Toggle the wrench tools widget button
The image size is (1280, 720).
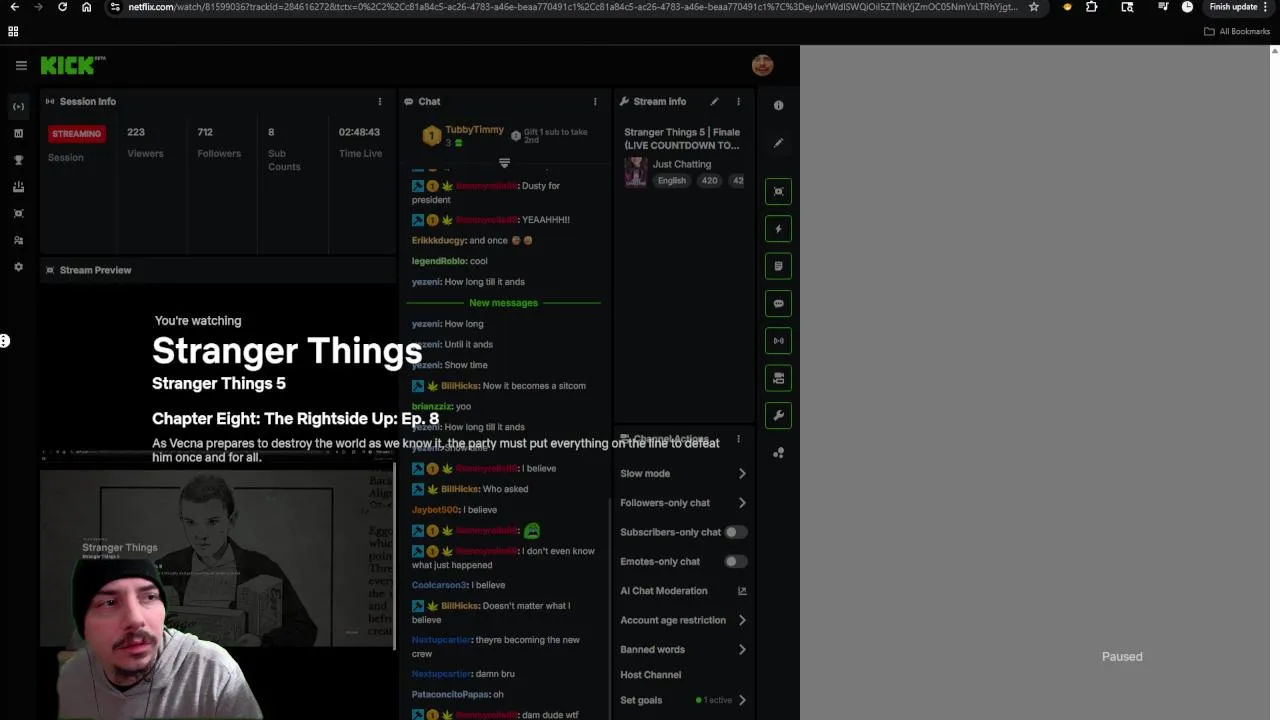778,415
